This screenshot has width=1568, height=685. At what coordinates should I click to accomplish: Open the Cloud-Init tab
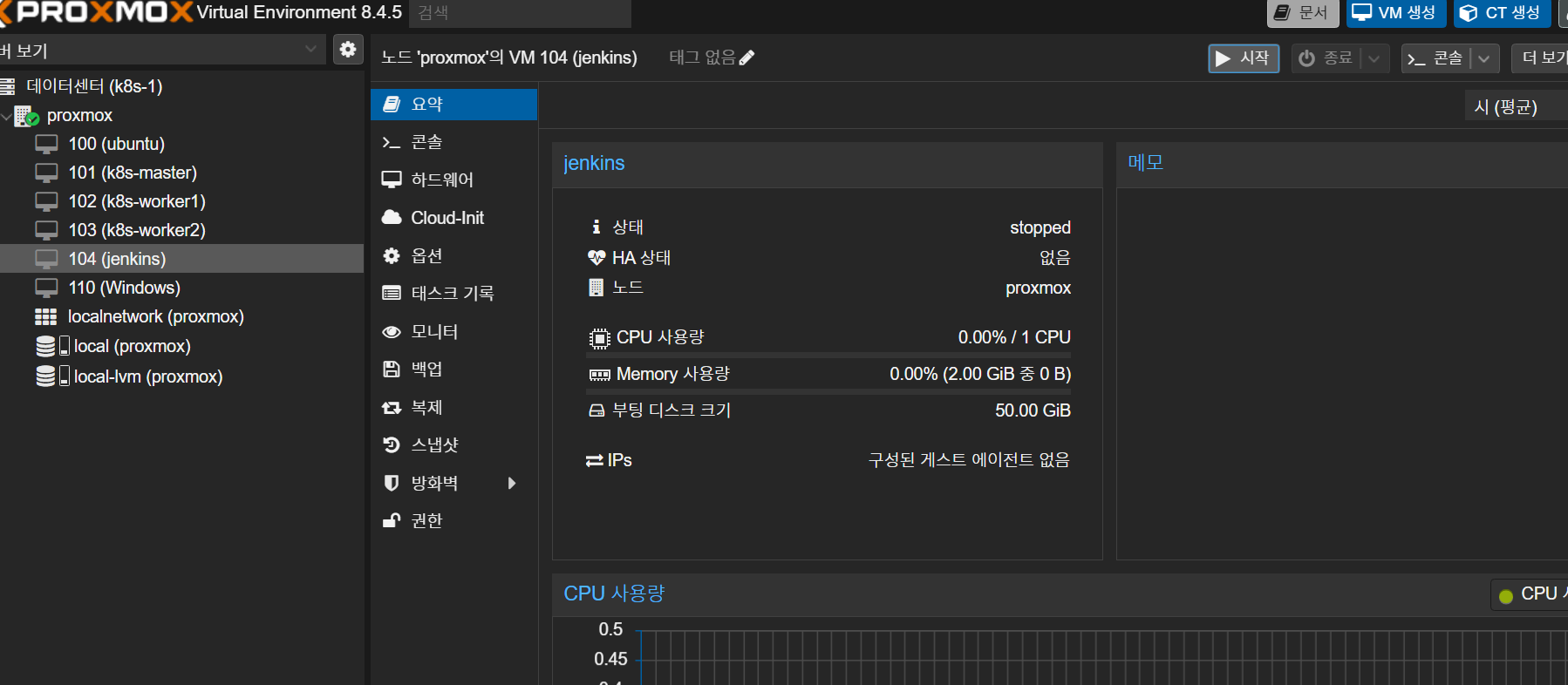453,218
